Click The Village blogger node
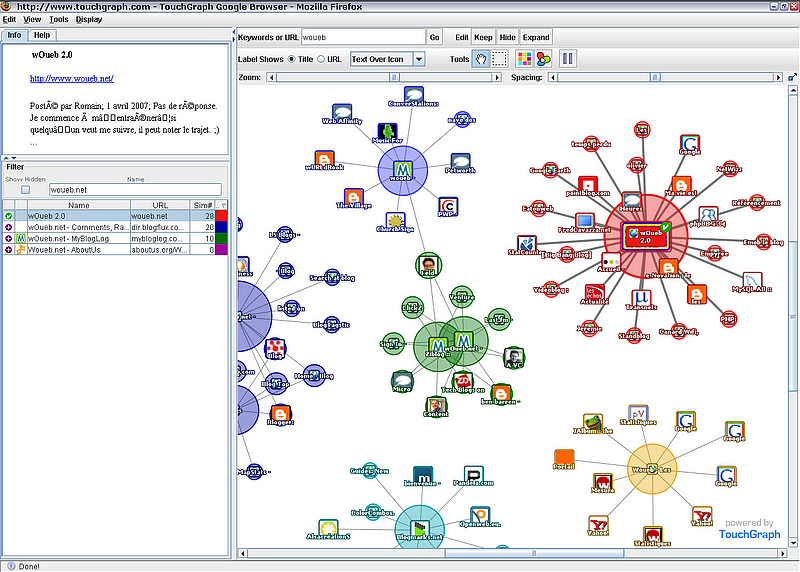The image size is (800, 572). point(353,197)
